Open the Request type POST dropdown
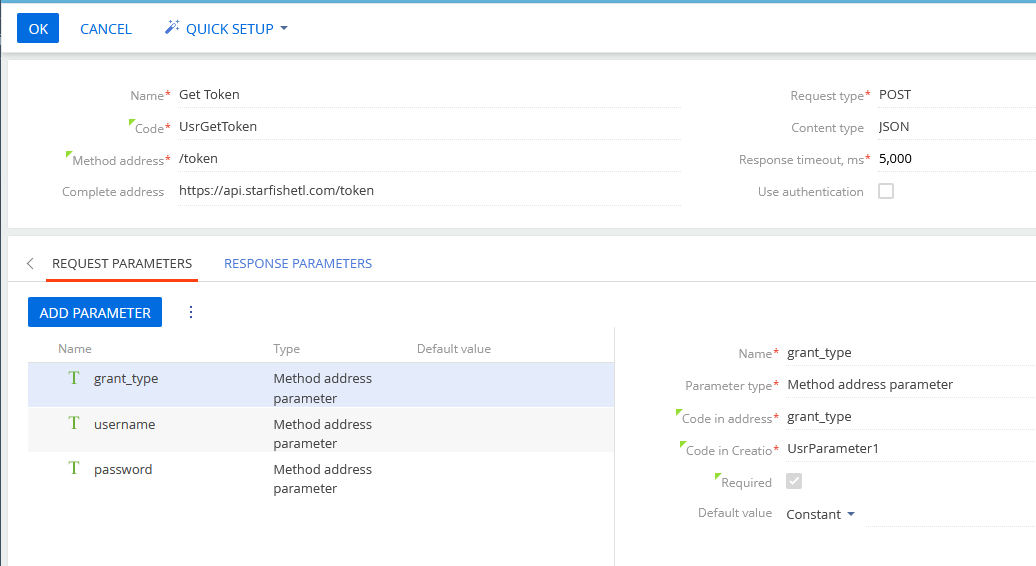 (957, 94)
